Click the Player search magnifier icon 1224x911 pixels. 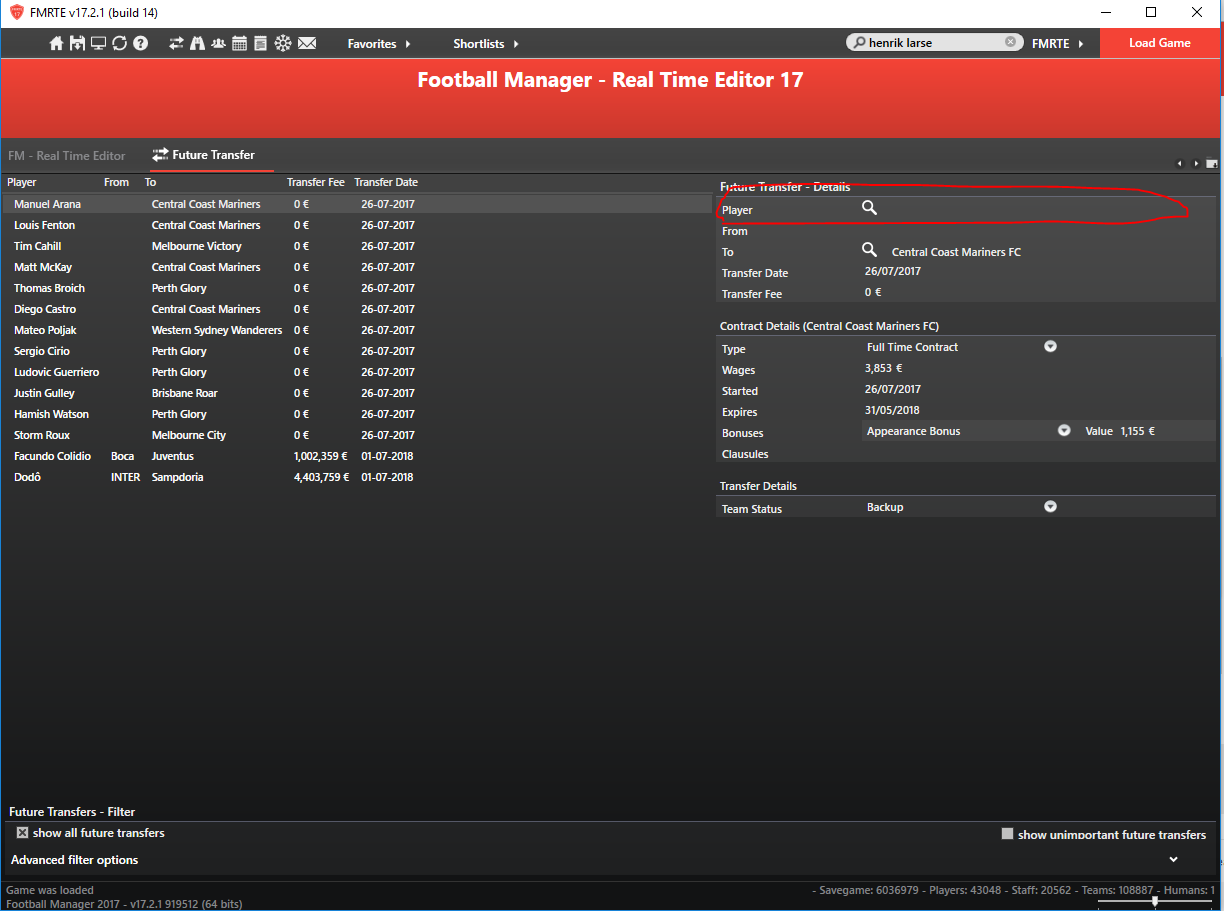[x=869, y=207]
